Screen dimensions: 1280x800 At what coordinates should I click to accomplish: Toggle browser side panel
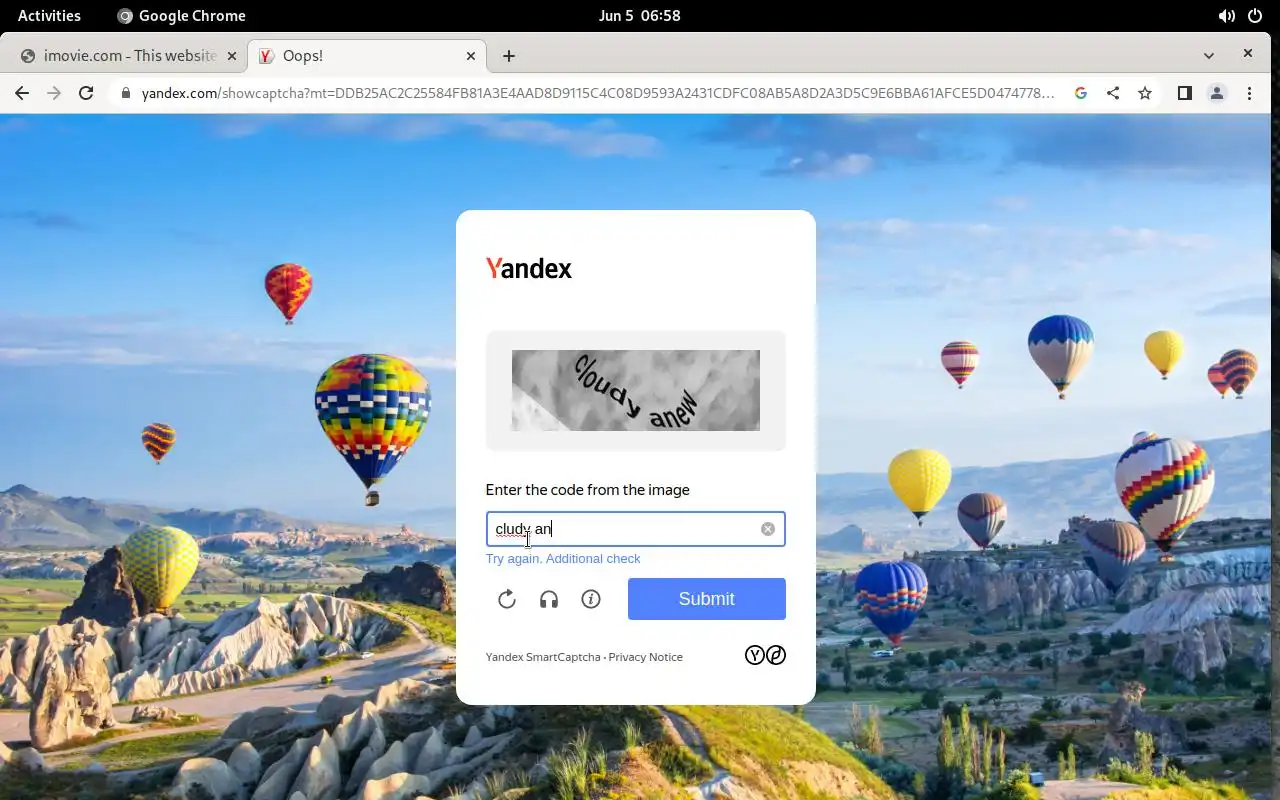[1185, 93]
